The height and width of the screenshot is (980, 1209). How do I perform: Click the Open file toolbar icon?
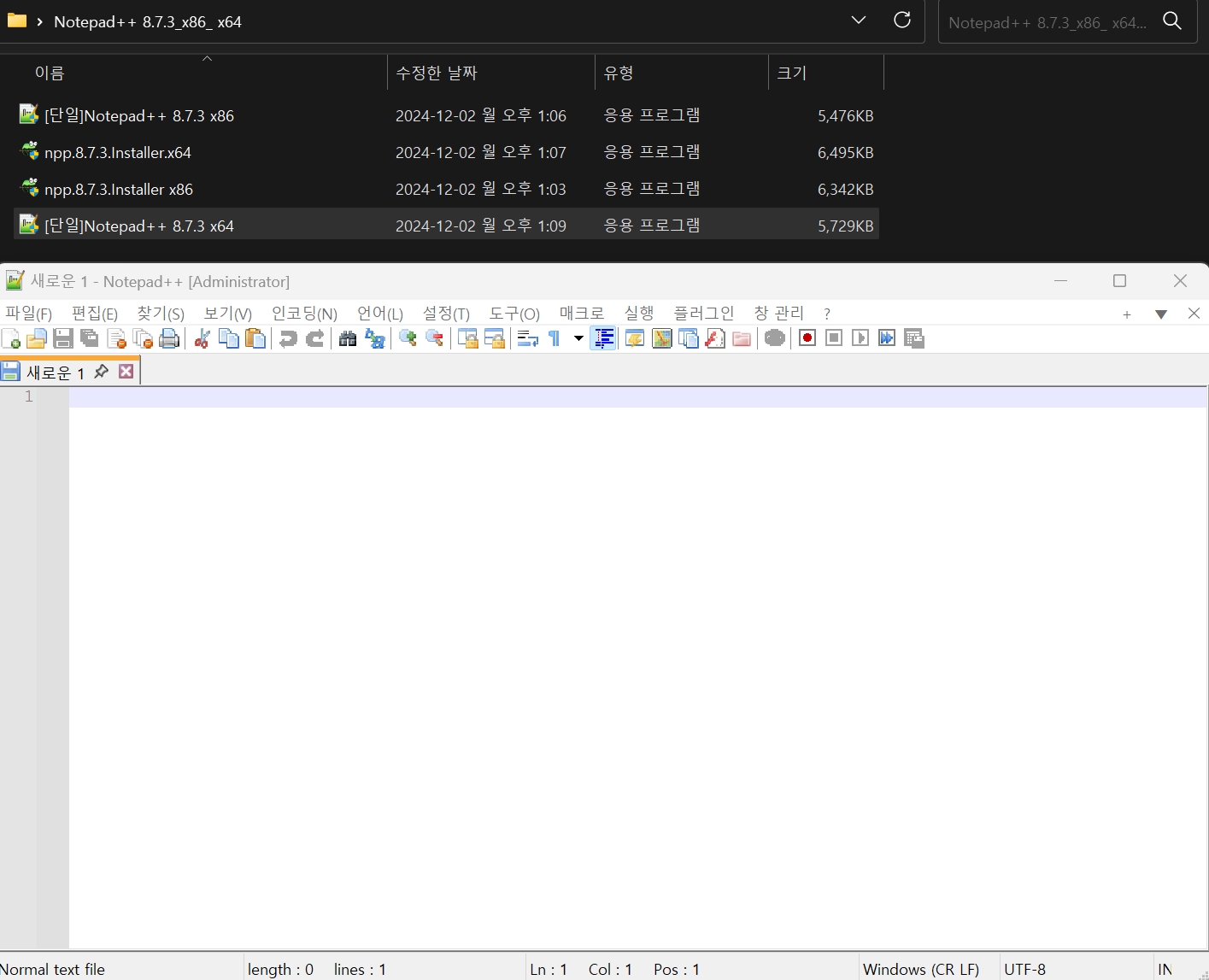36,338
